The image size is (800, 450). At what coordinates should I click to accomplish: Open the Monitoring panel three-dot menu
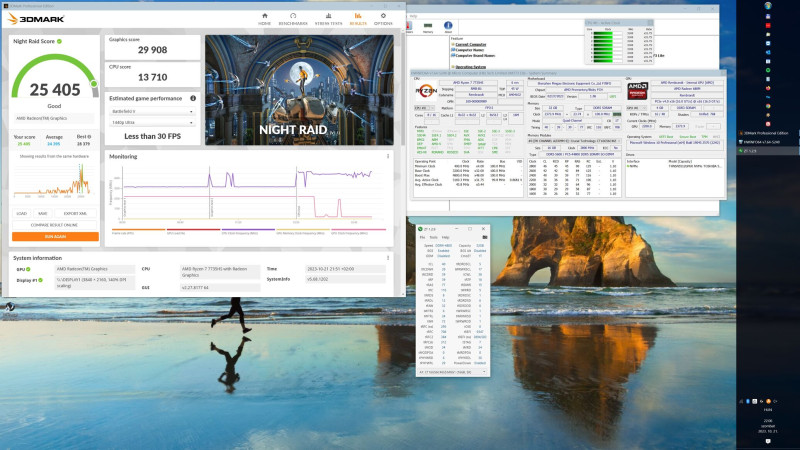point(388,156)
